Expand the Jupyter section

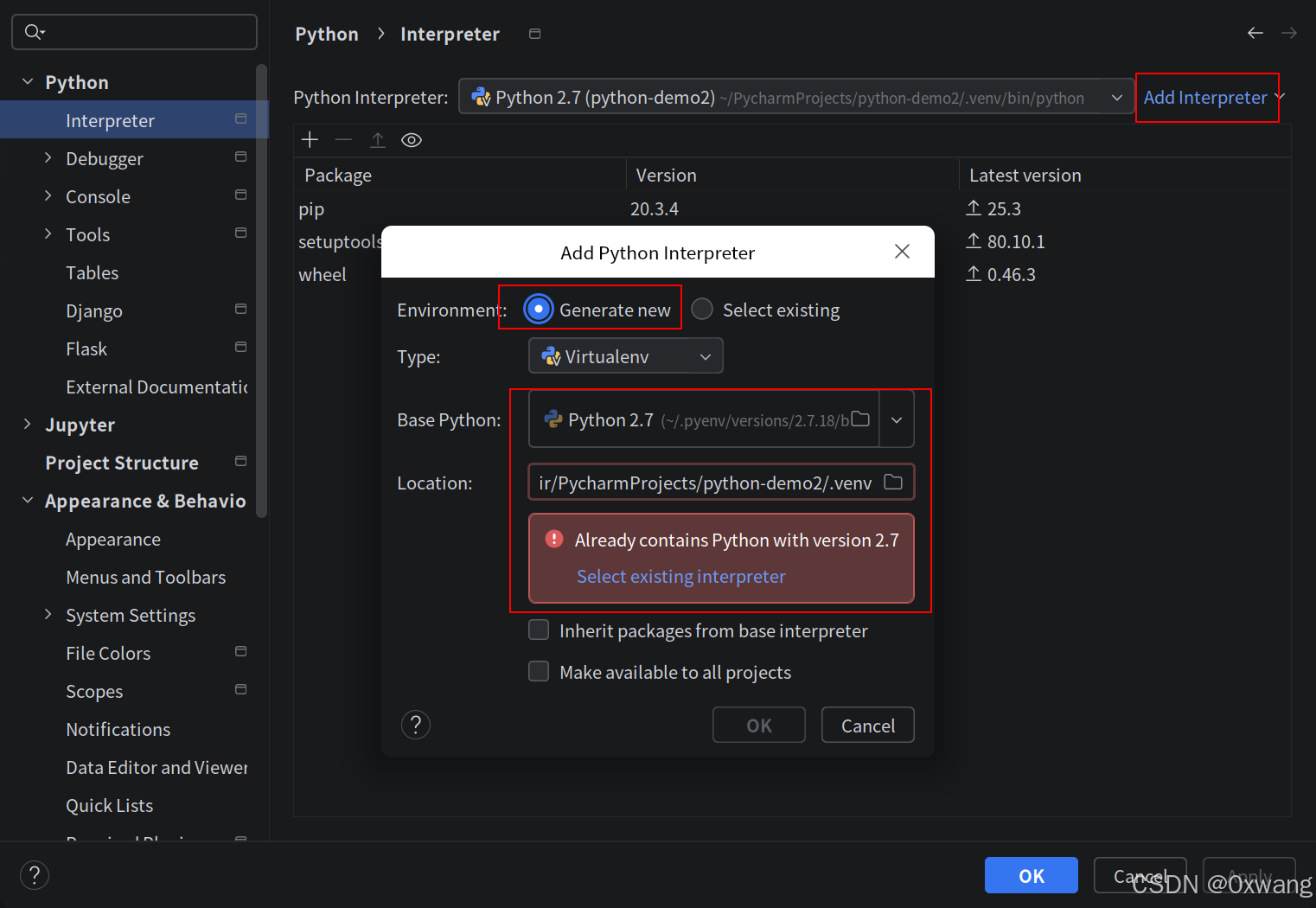pos(28,424)
